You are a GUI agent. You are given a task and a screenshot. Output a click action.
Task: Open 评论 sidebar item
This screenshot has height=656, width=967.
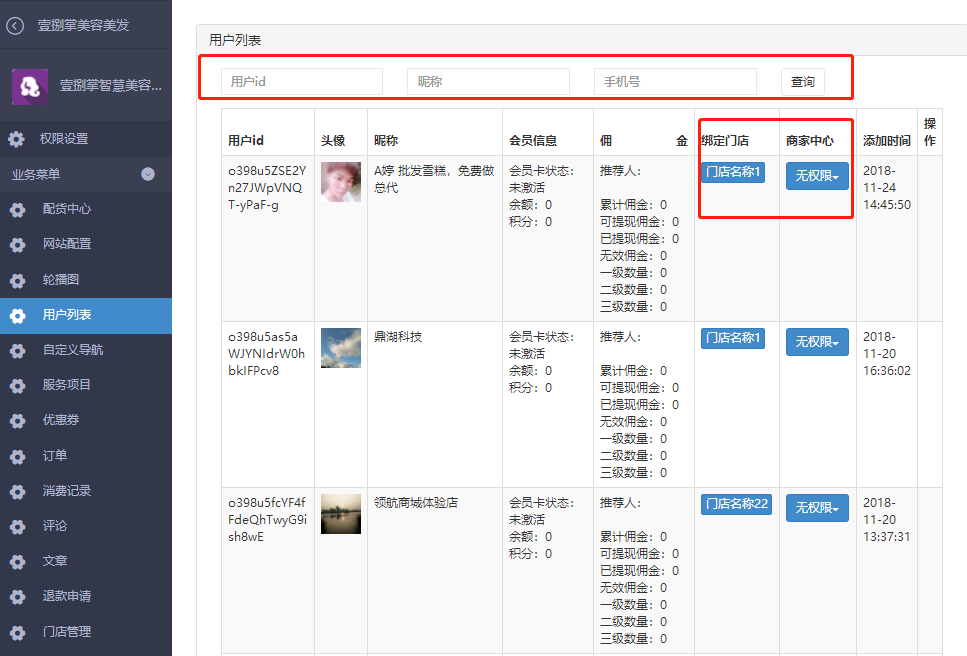[86, 526]
